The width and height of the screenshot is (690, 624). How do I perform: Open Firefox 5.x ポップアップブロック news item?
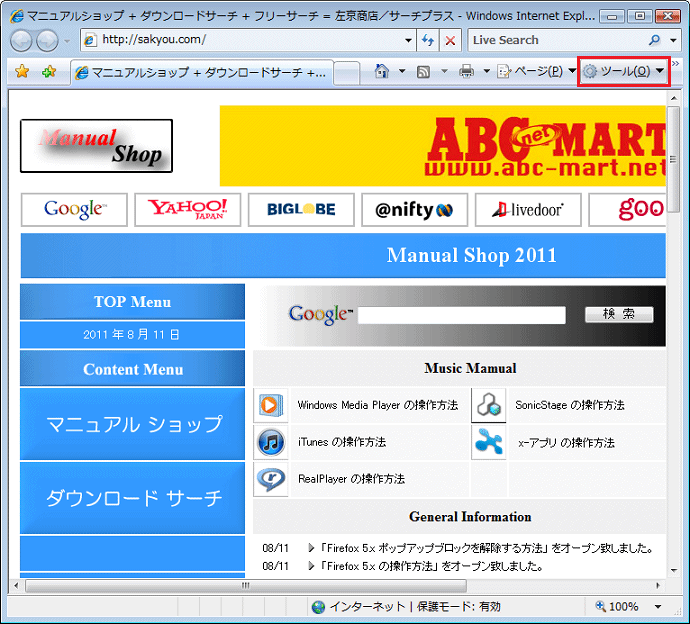tap(485, 548)
